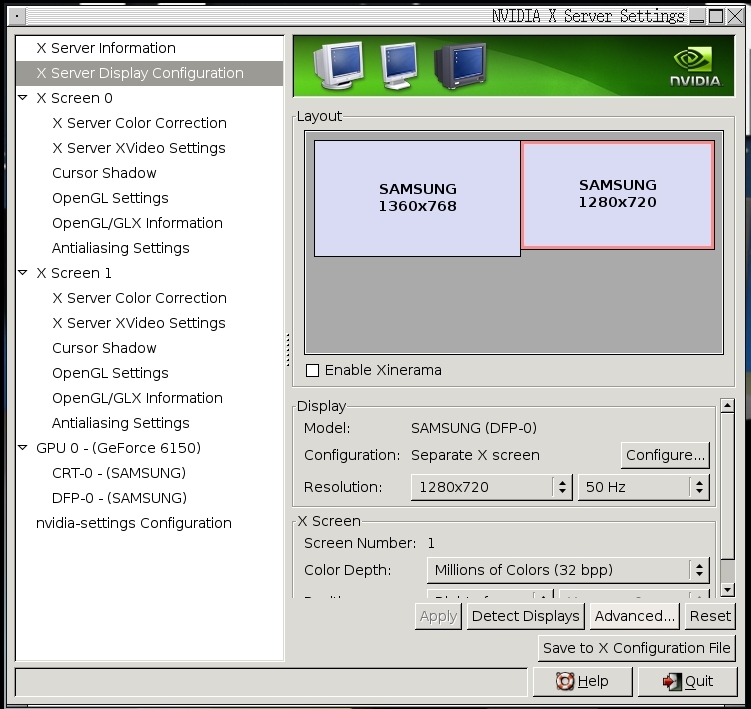
Task: Maximize the NVIDIA X Server Settings window
Action: tap(716, 16)
